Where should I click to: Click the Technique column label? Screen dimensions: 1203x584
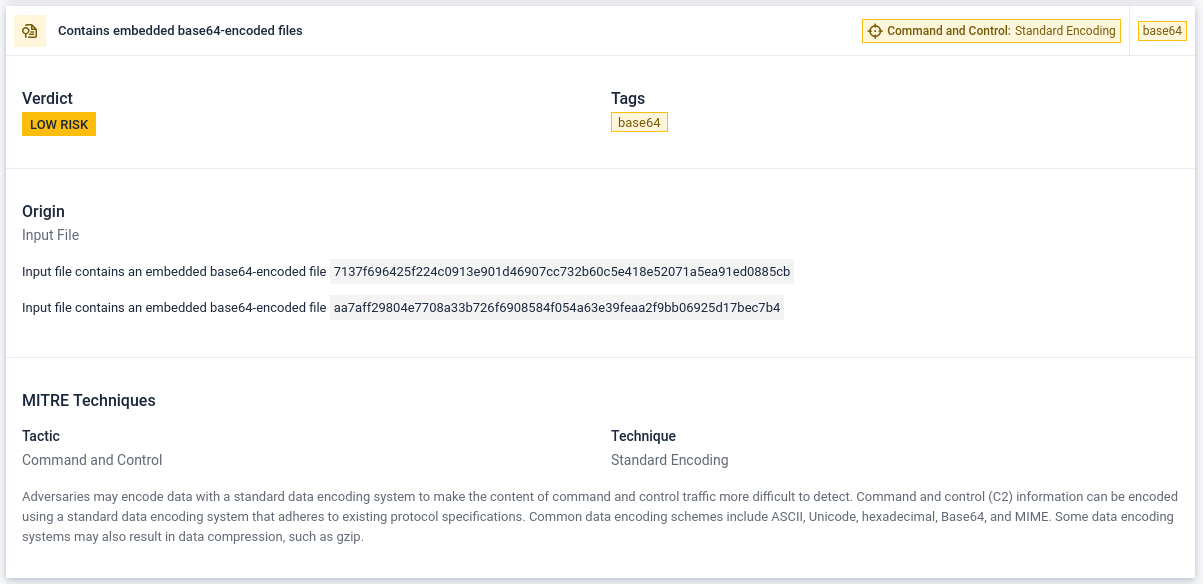pyautogui.click(x=643, y=436)
